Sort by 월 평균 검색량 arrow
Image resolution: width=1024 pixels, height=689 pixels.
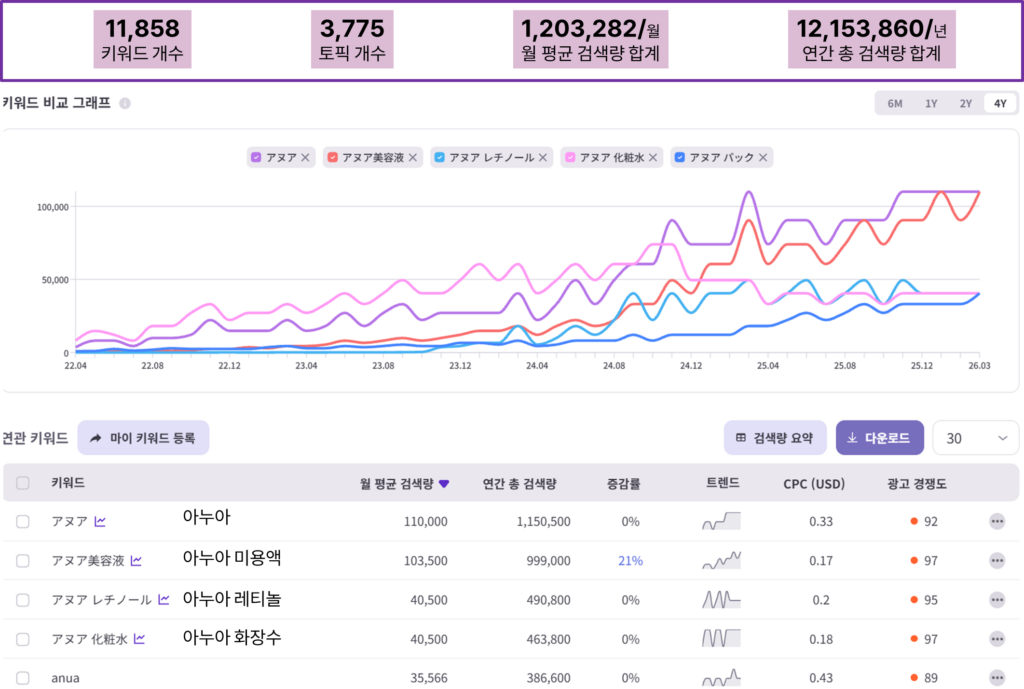(x=444, y=484)
